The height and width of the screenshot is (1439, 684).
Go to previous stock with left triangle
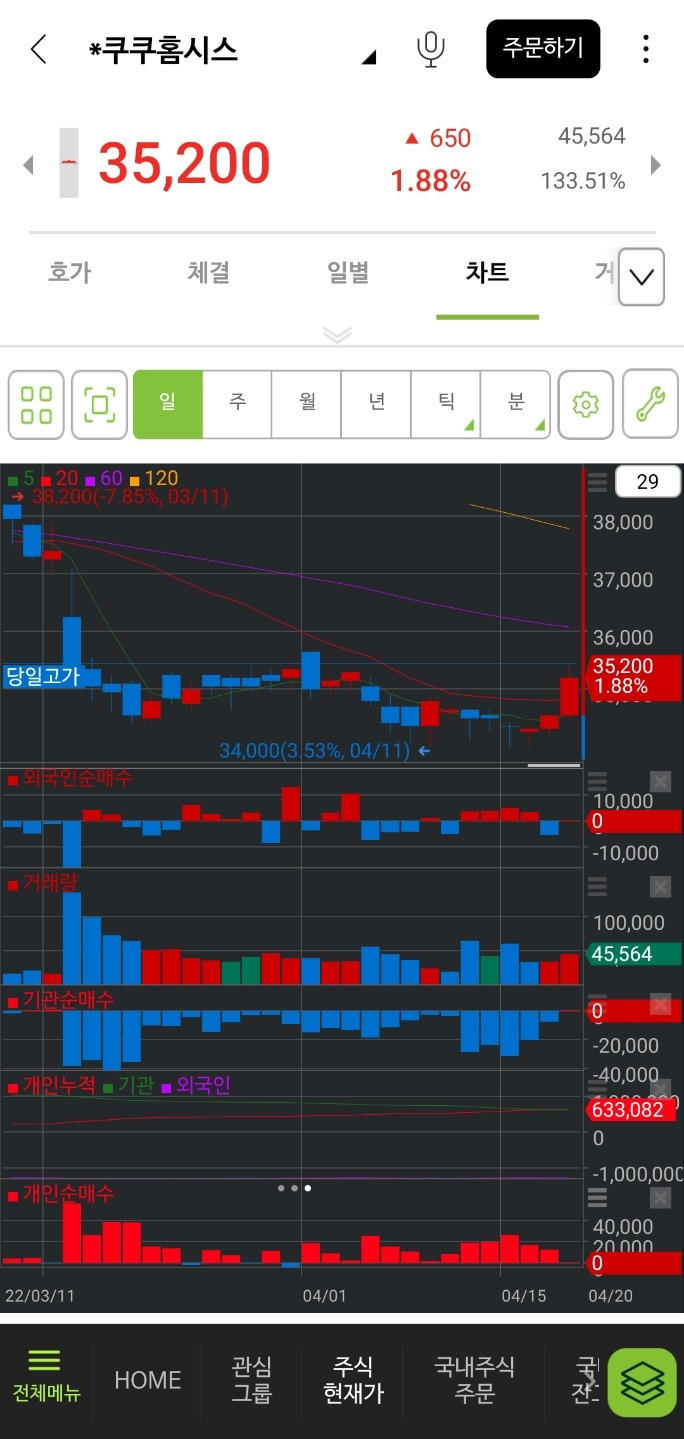click(28, 165)
